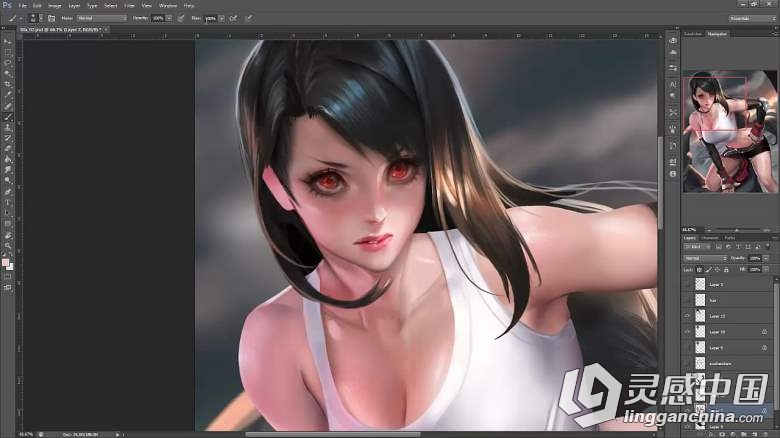Image resolution: width=780 pixels, height=438 pixels.
Task: Toggle Lock image pixels brush icon
Action: coord(708,270)
